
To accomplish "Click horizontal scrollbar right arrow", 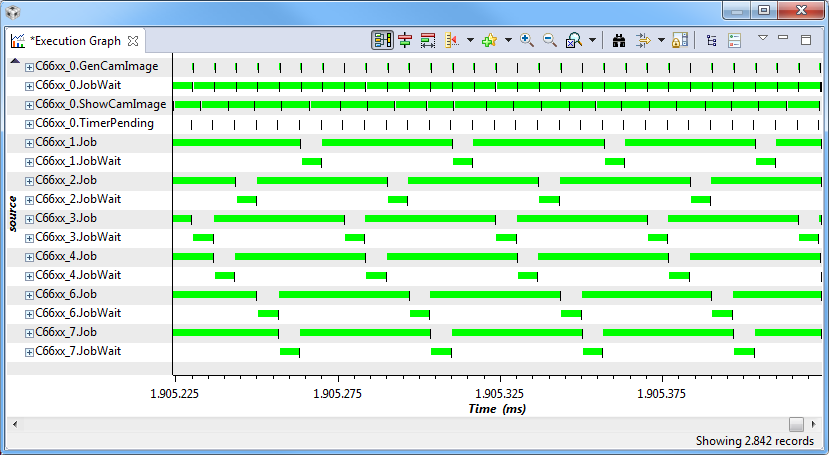I will point(814,424).
